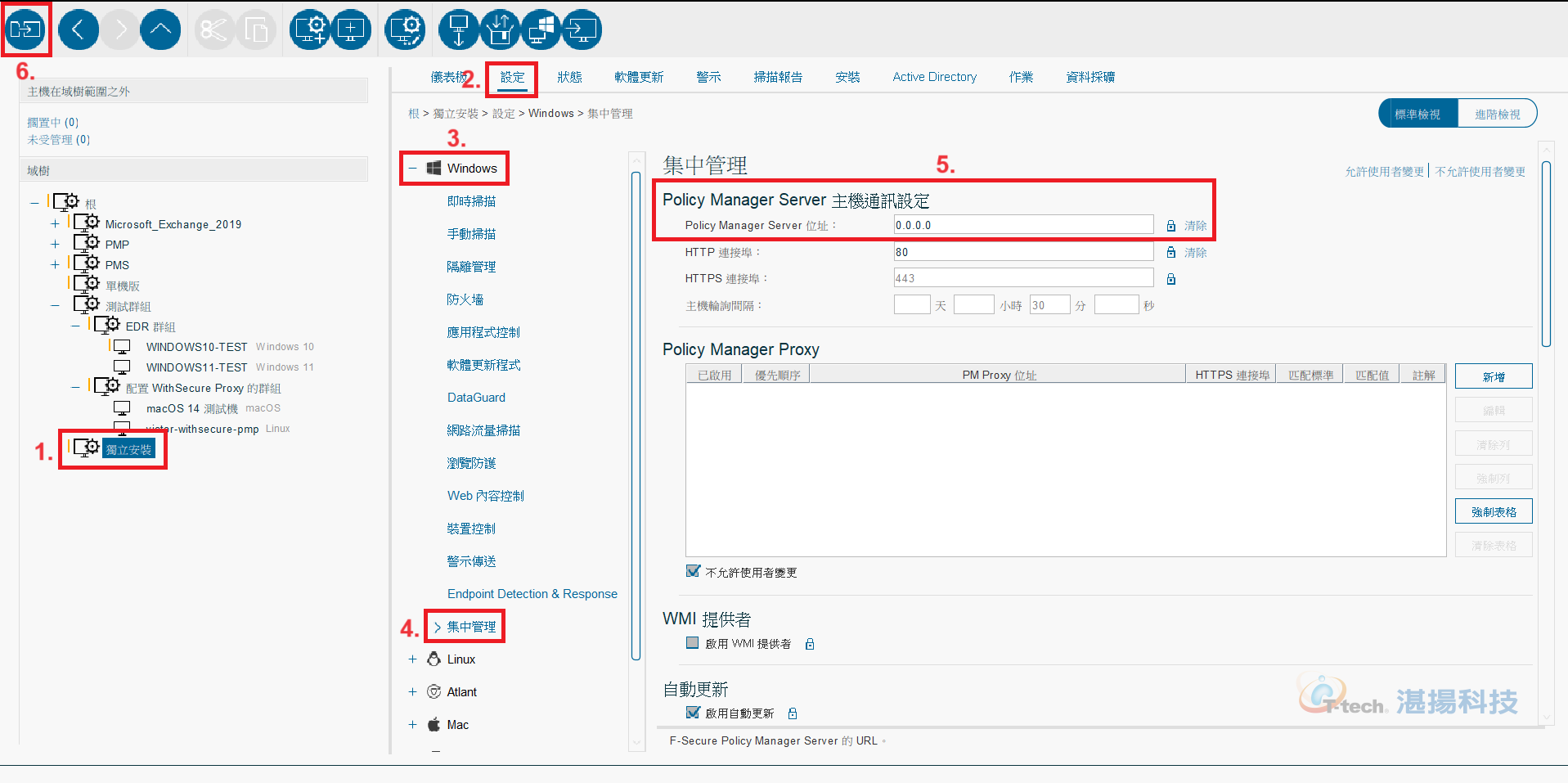This screenshot has width=1568, height=783.
Task: Click the Windows logo icon in settings tree
Action: click(434, 168)
